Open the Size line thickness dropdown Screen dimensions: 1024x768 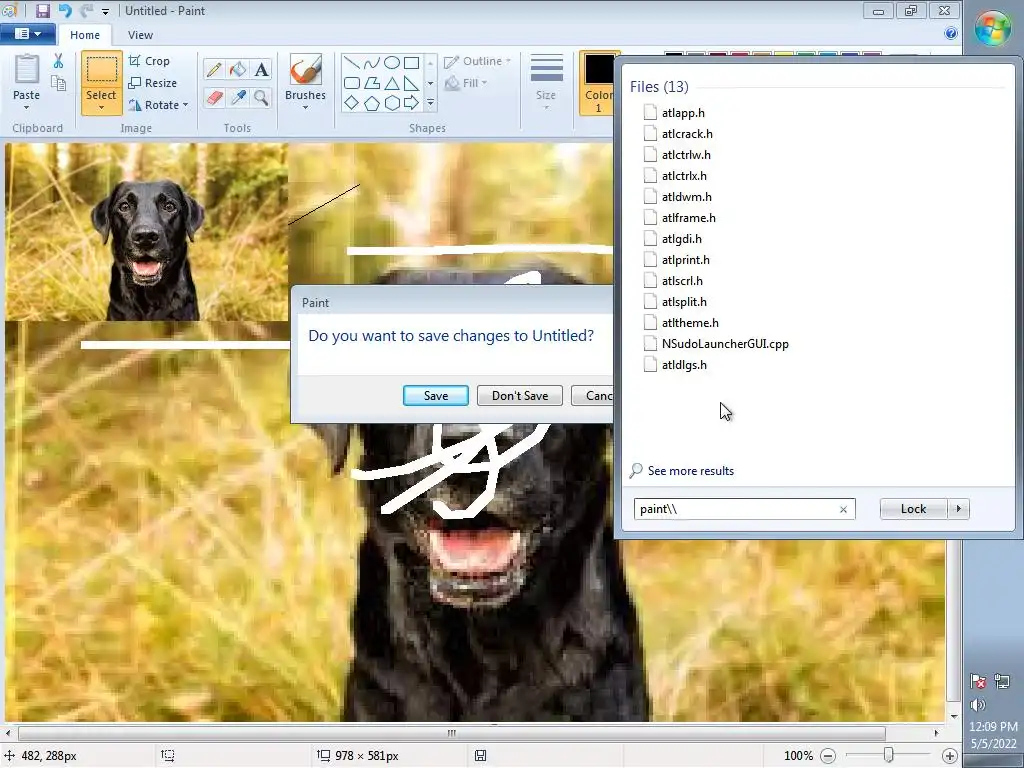546,82
